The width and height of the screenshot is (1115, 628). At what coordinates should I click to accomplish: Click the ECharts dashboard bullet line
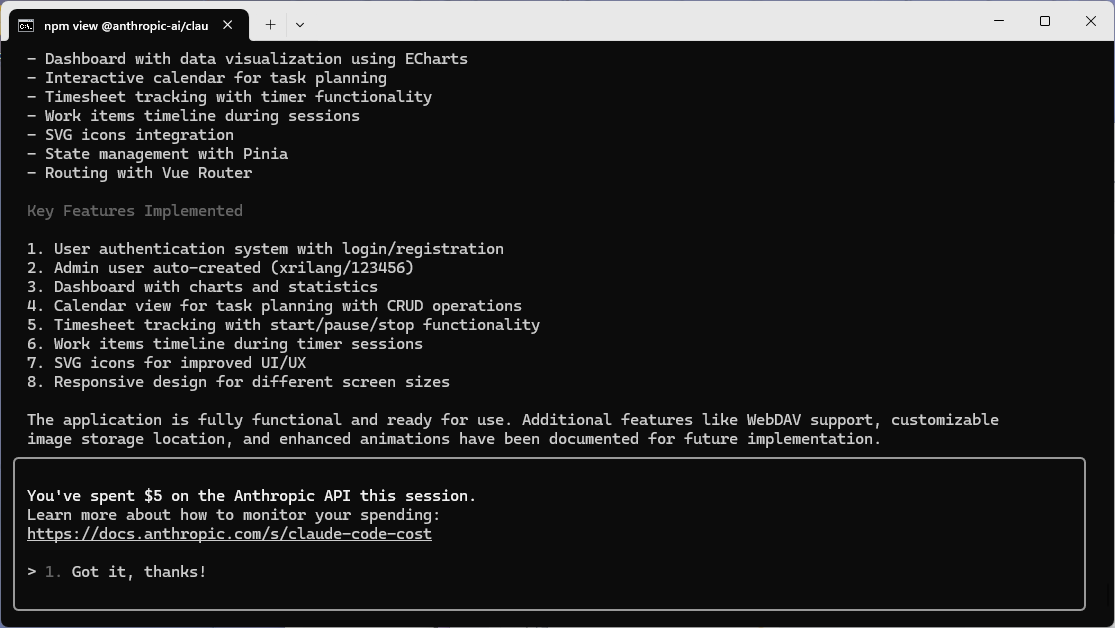[x=247, y=59]
